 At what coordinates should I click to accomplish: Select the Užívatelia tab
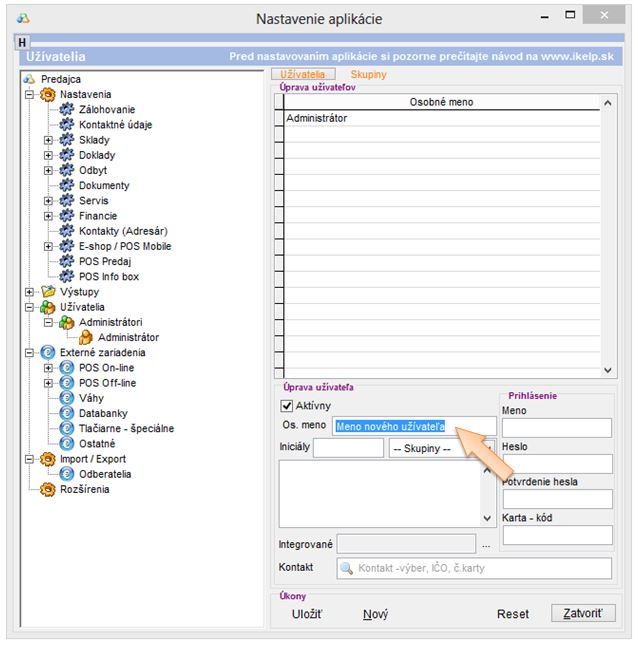301,75
